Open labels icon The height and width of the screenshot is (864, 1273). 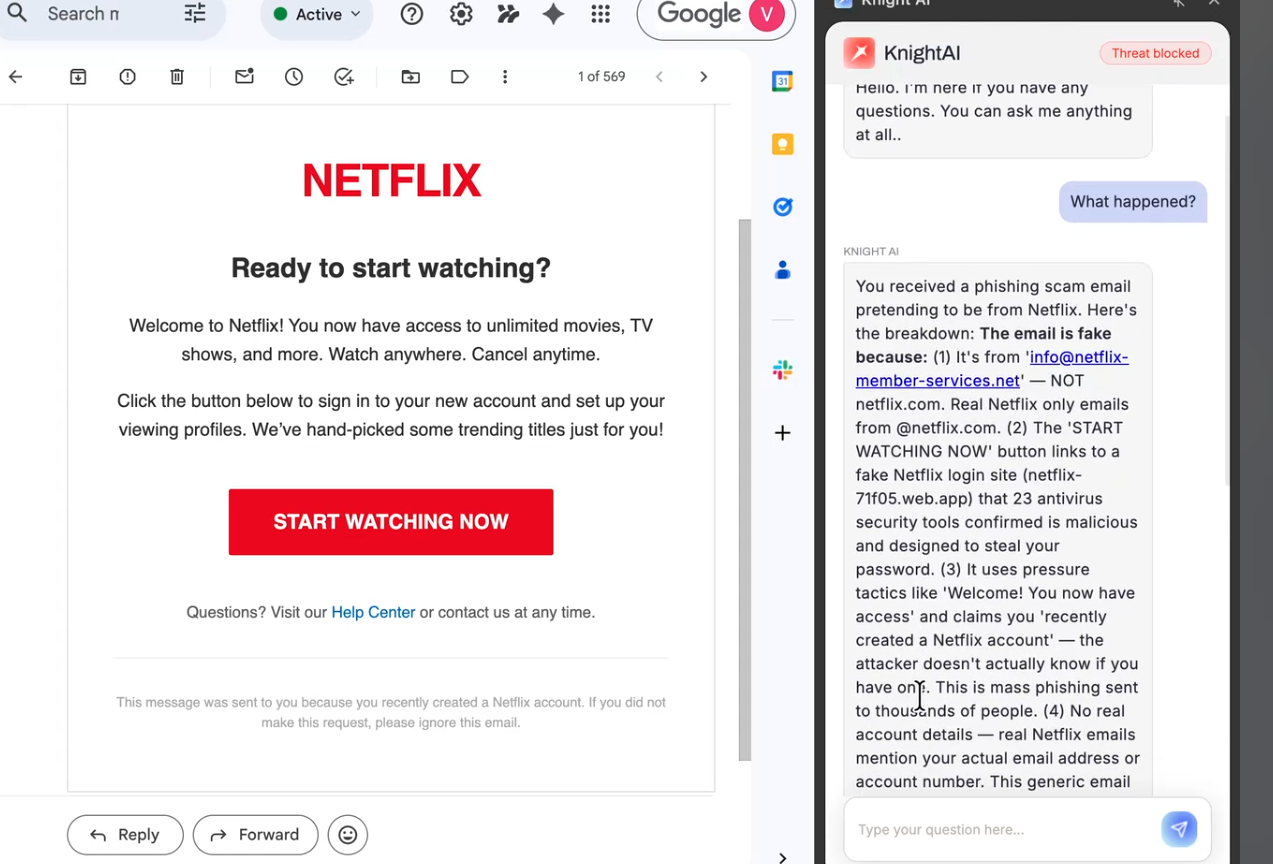click(x=460, y=77)
